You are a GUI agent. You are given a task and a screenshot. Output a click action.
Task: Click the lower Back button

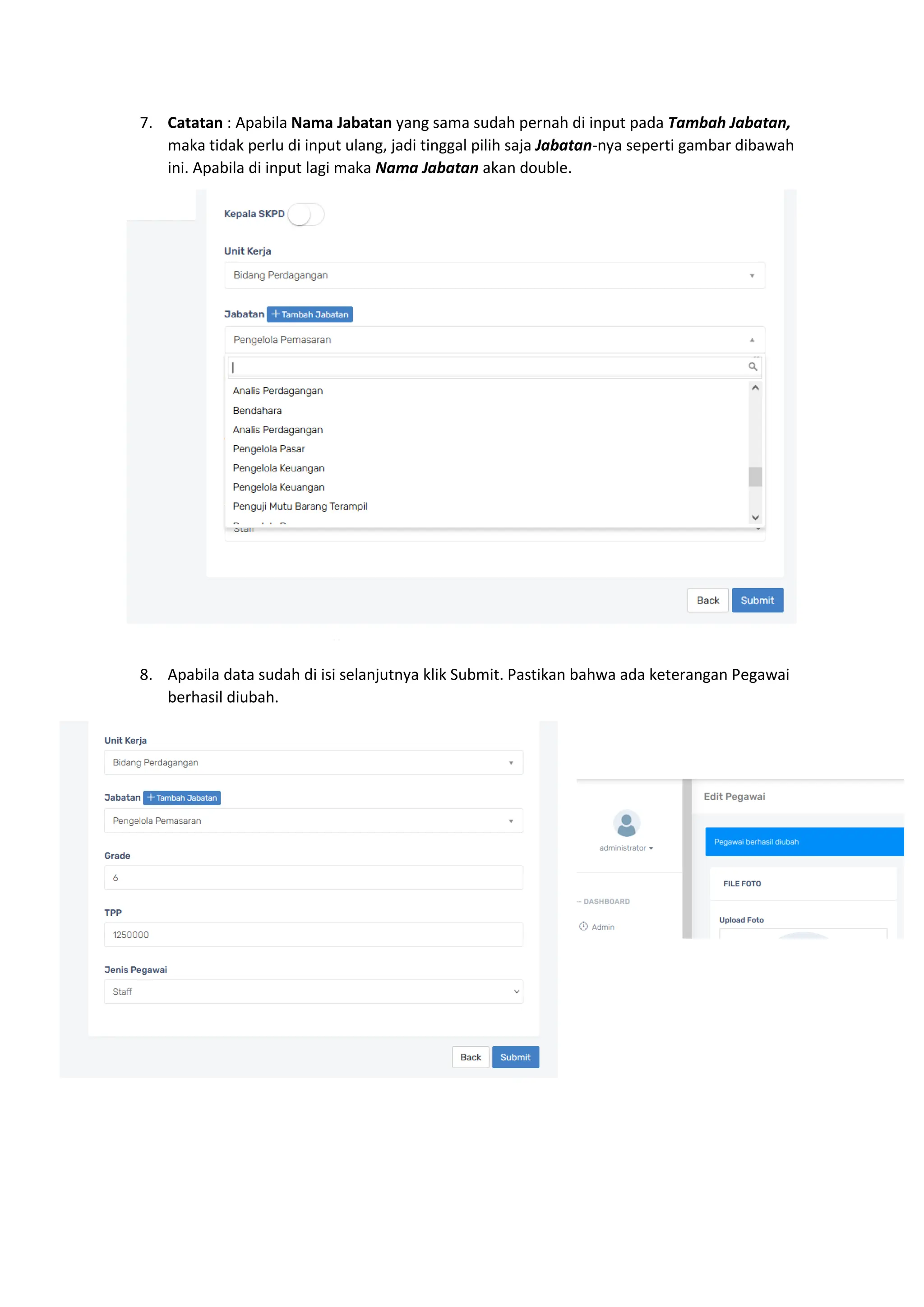tap(471, 1057)
